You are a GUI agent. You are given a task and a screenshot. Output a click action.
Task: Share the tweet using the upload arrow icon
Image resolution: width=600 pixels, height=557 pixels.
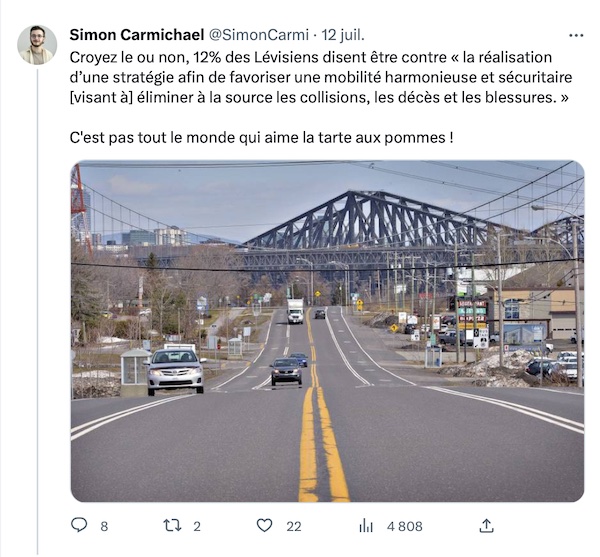coord(486,526)
